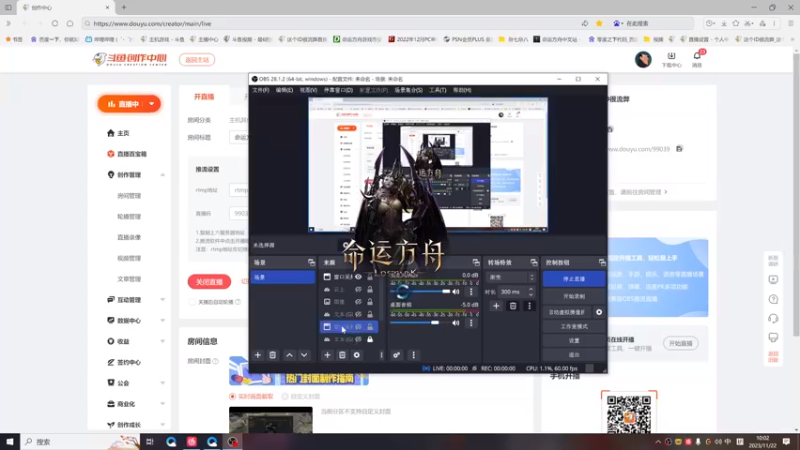
Task: Open 房间管理 in the sidebar
Action: point(129,196)
